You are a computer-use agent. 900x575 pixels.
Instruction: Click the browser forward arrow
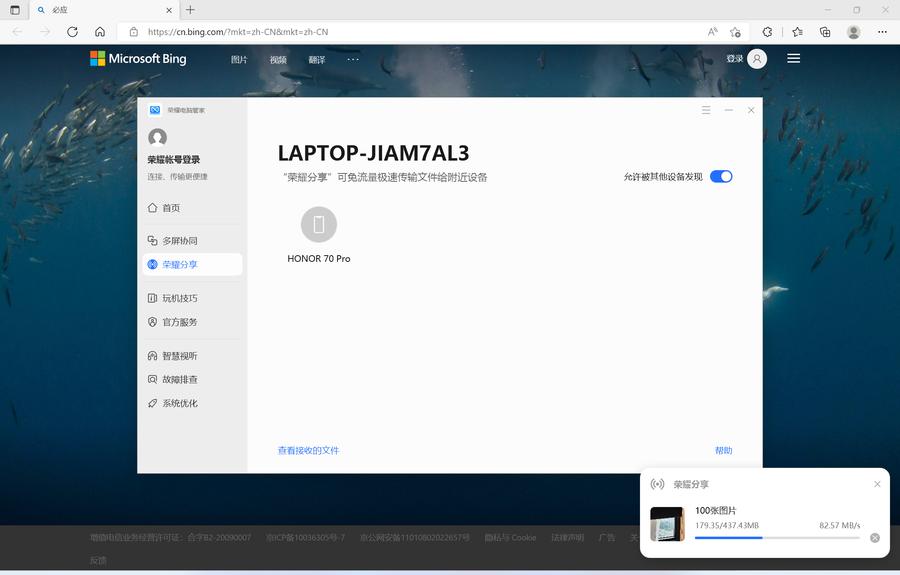(x=45, y=32)
